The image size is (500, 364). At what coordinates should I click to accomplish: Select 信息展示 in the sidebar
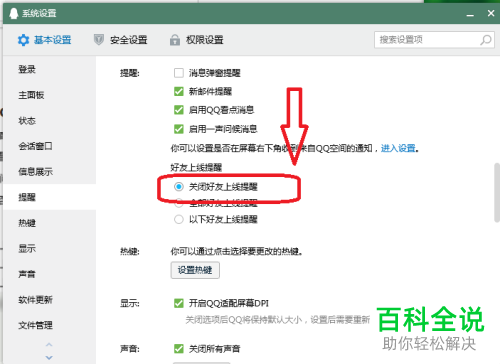click(49, 172)
